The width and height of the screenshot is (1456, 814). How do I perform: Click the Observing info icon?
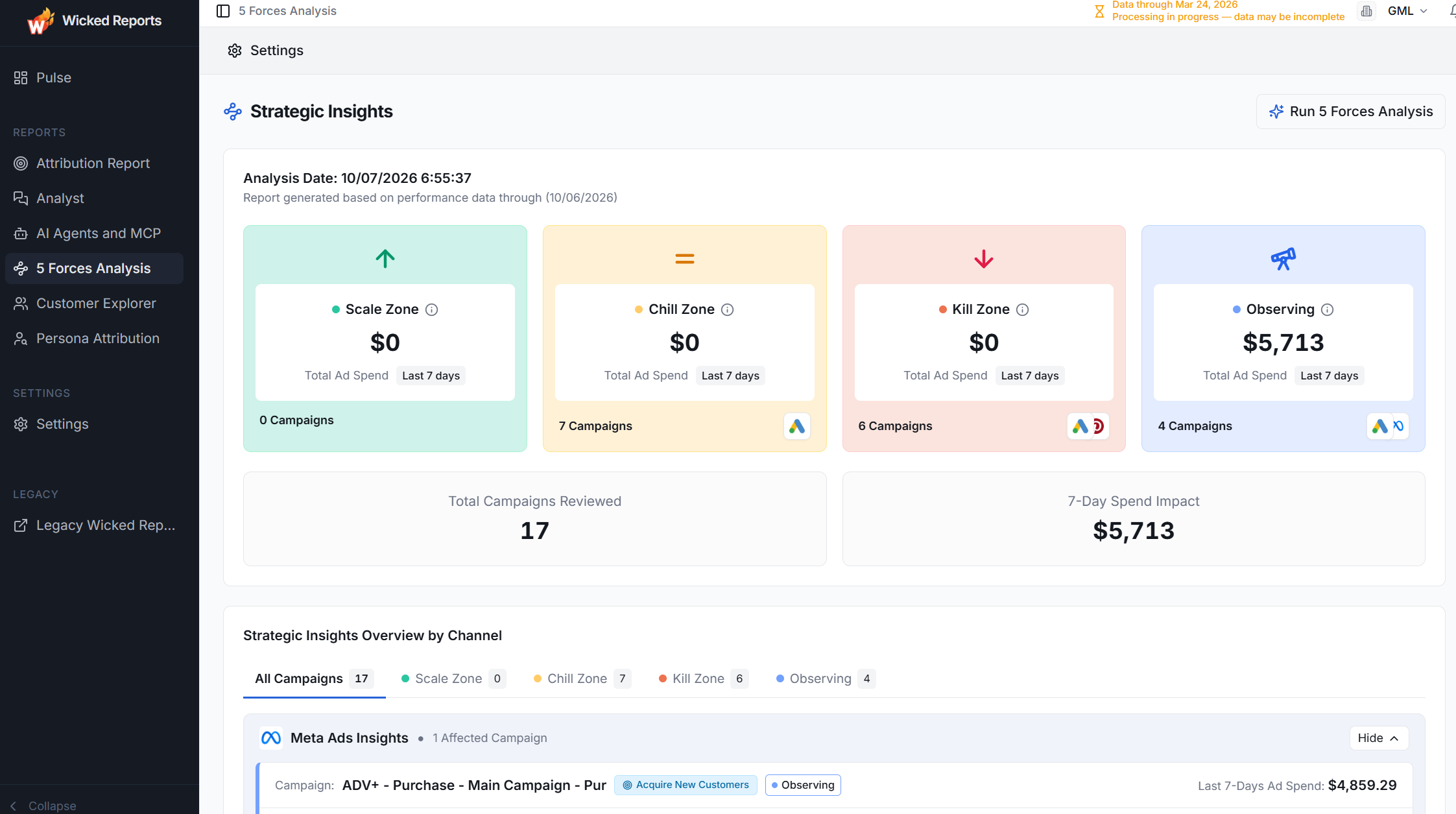pyautogui.click(x=1328, y=310)
